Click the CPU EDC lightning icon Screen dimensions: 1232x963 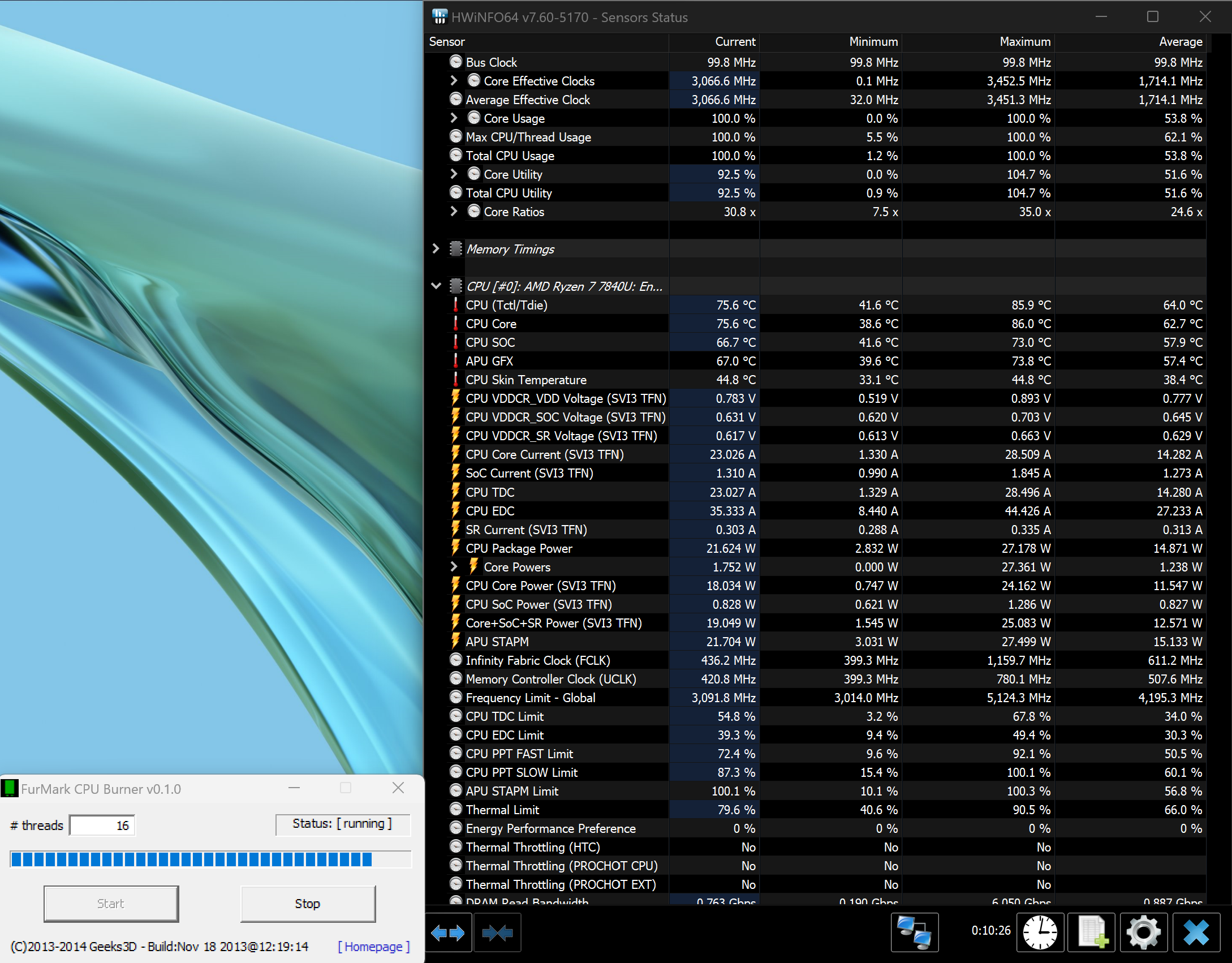(456, 510)
